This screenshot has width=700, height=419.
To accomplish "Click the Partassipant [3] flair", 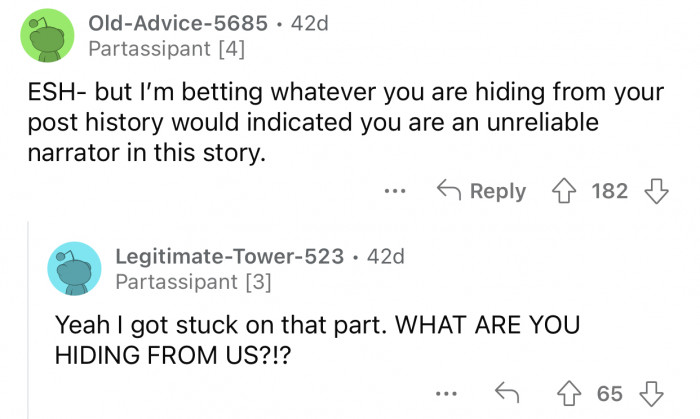I will click(x=190, y=282).
